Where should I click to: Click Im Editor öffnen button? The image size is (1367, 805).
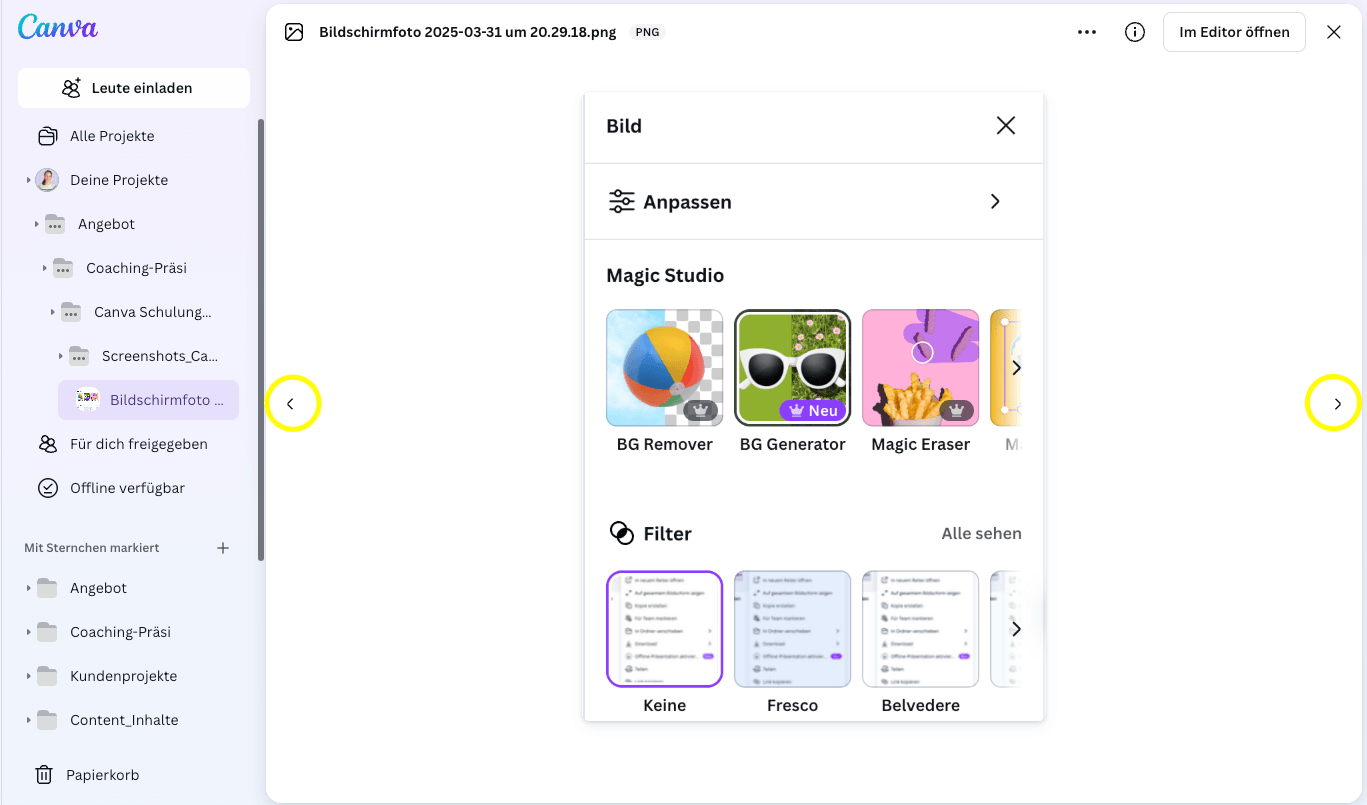[1233, 32]
